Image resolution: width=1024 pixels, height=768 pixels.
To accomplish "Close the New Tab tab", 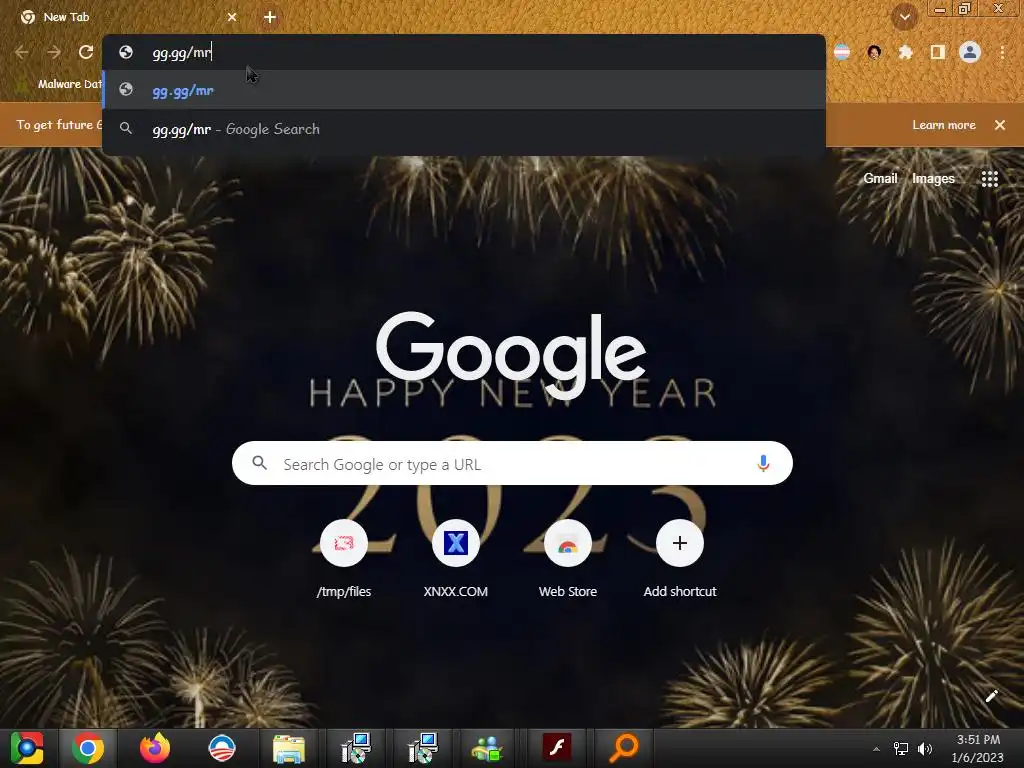I will [x=232, y=17].
